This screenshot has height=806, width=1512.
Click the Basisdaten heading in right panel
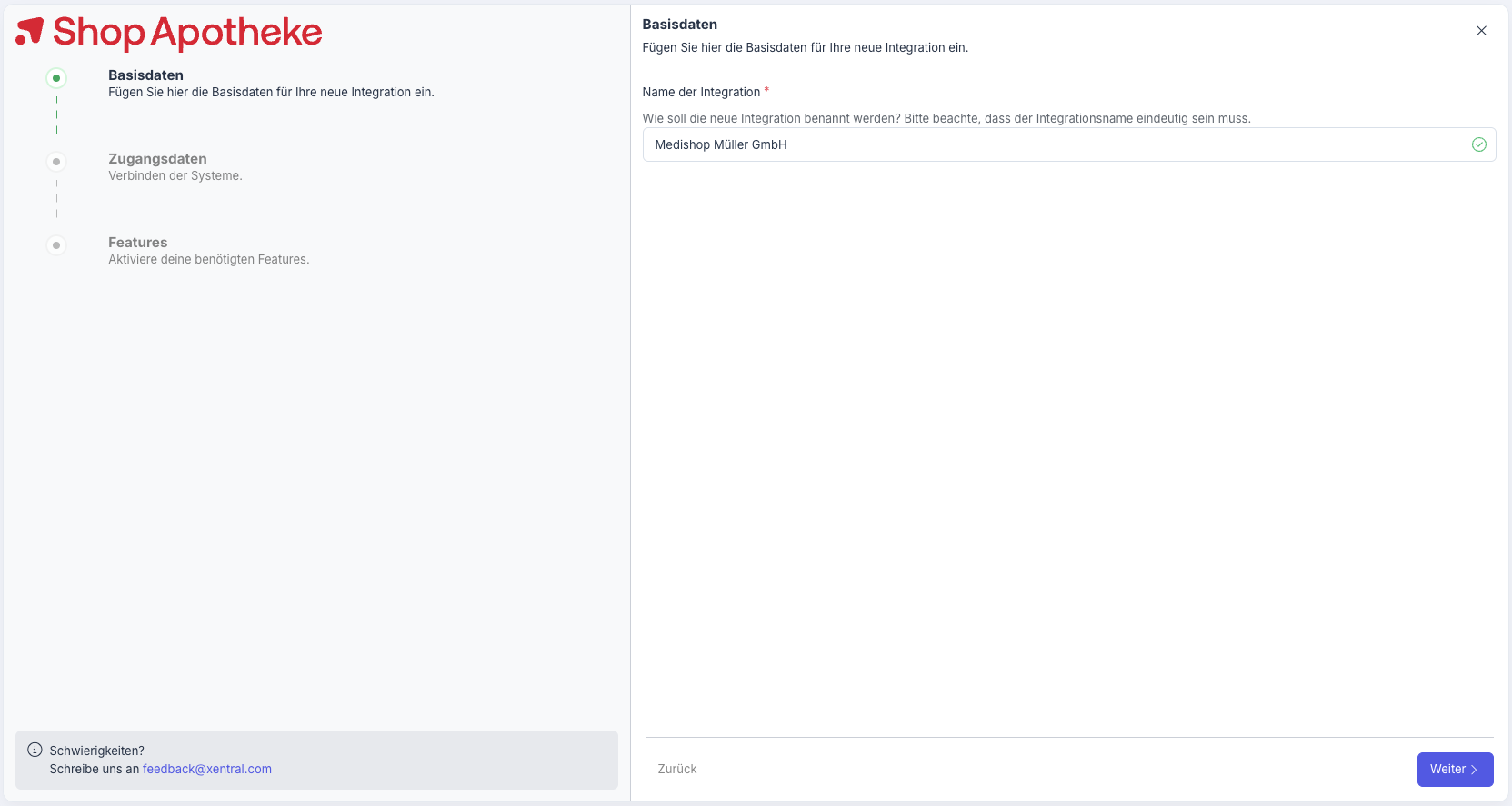[679, 25]
